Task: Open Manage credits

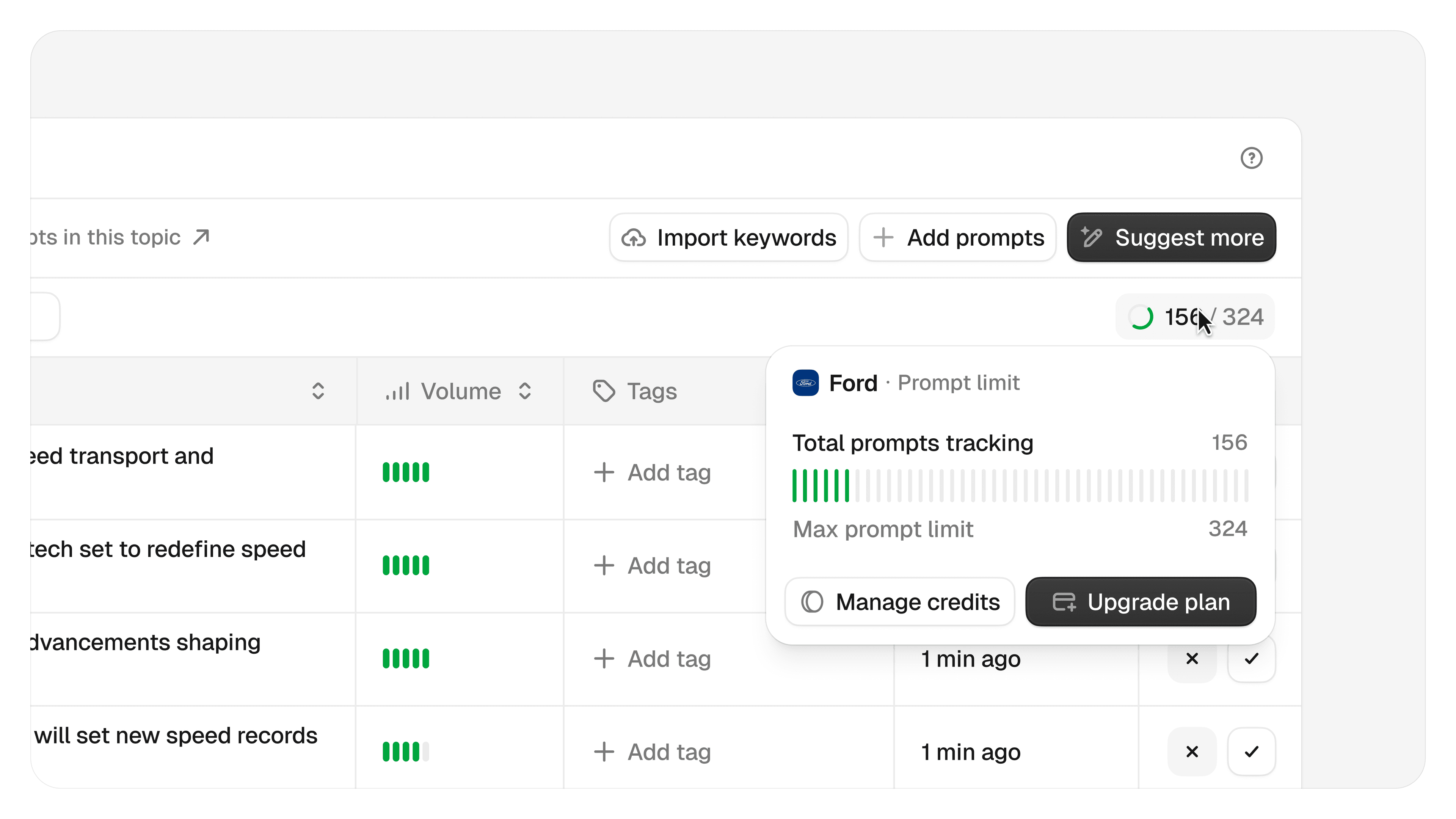Action: (x=900, y=602)
